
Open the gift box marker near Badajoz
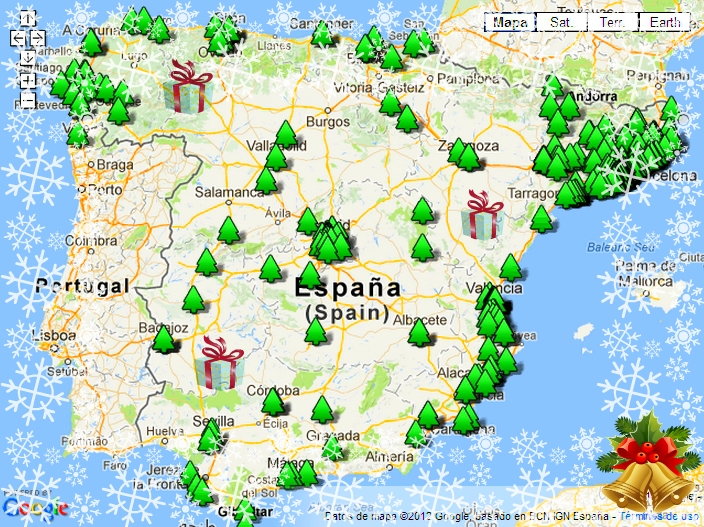click(220, 363)
